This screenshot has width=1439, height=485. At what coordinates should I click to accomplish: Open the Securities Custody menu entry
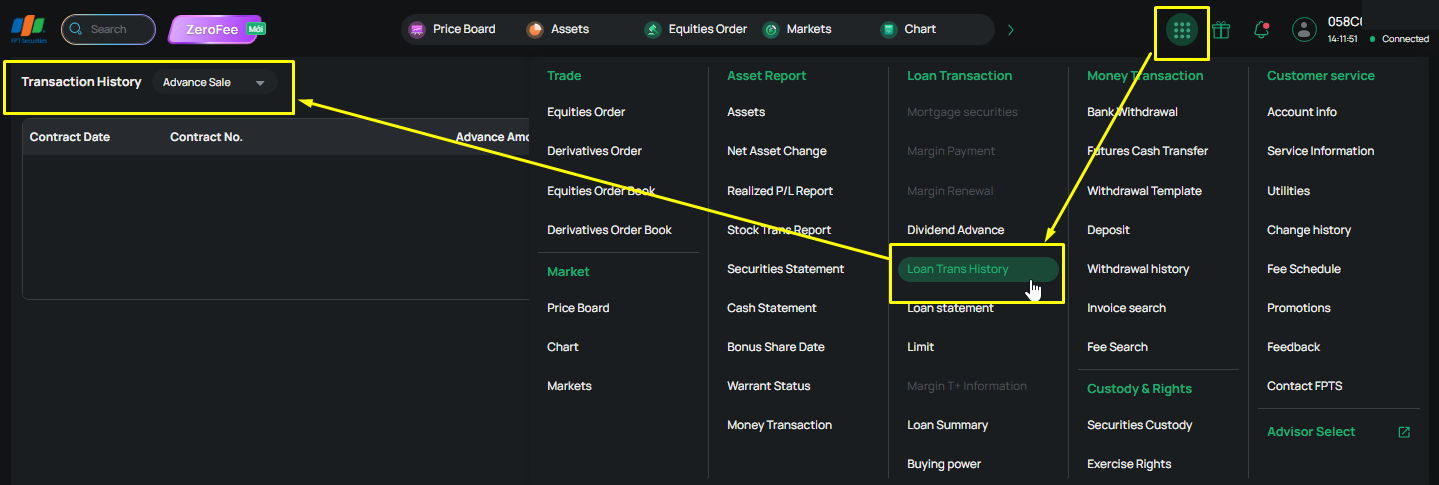tap(1139, 425)
